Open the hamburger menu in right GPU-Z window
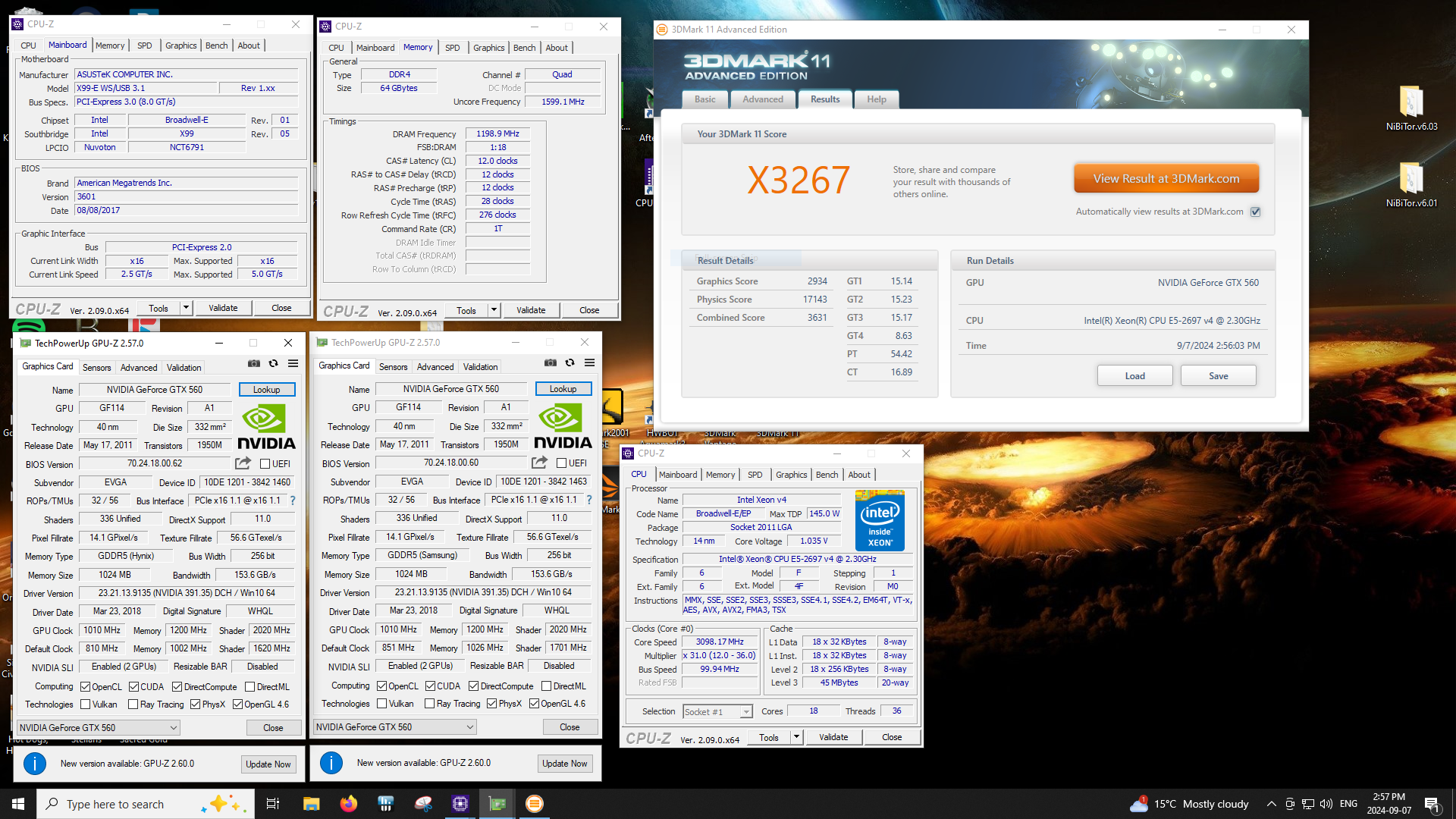1456x819 pixels. pyautogui.click(x=589, y=363)
